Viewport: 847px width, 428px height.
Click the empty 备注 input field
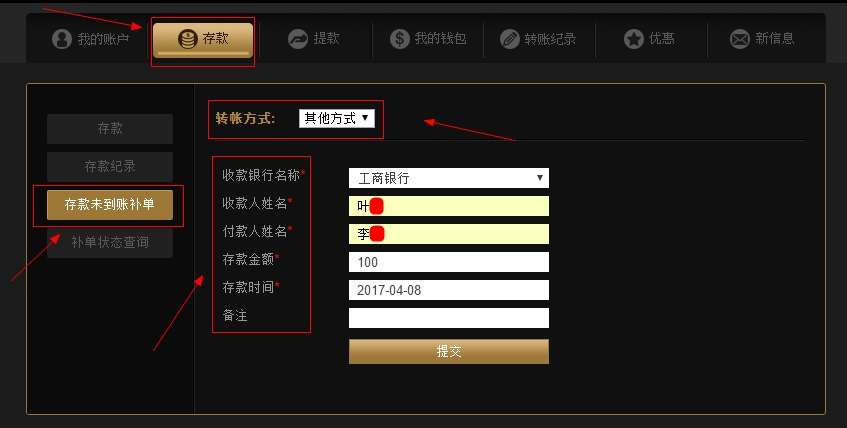[449, 318]
